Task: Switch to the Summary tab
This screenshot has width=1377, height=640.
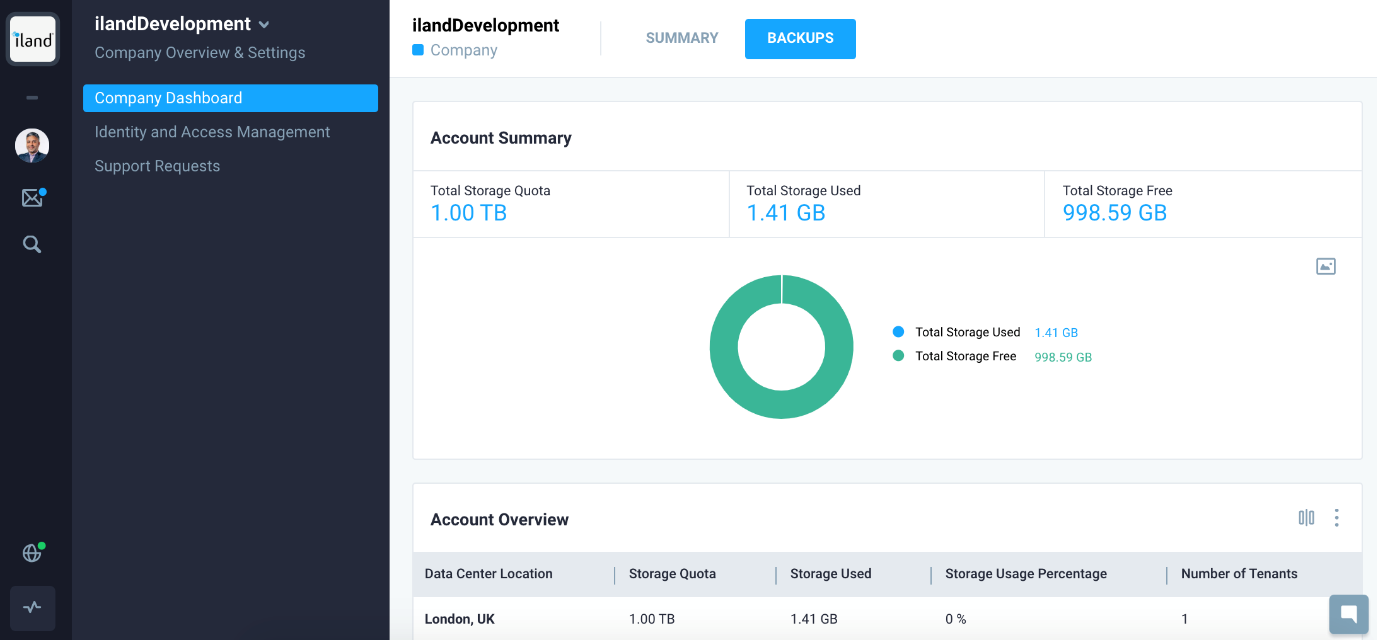Action: tap(682, 38)
